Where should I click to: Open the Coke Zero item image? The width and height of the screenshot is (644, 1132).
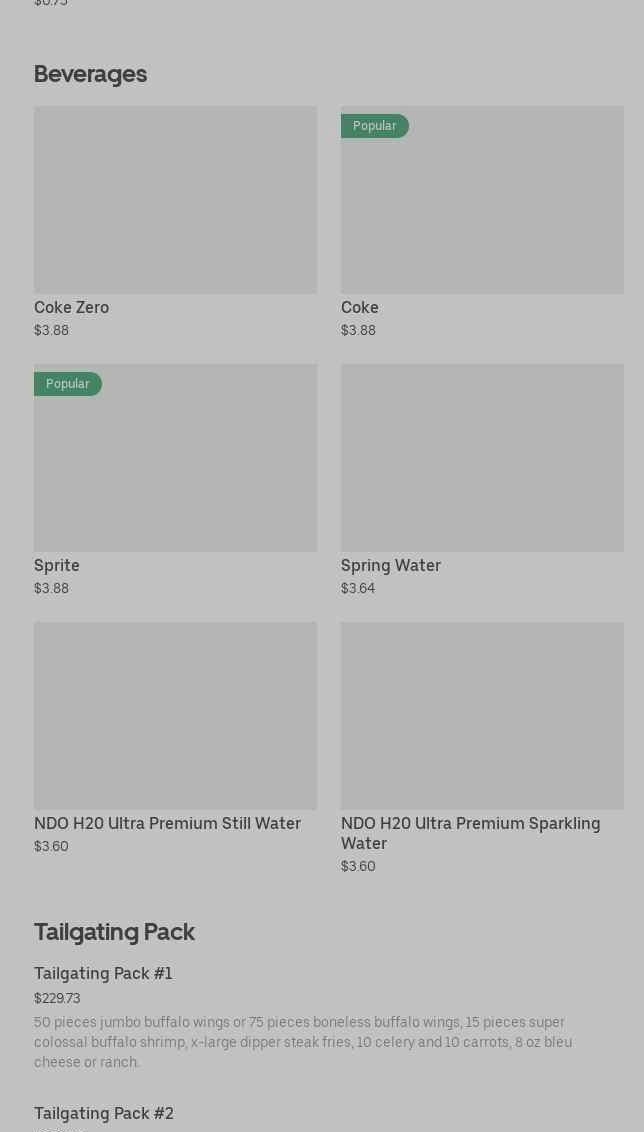pos(175,200)
